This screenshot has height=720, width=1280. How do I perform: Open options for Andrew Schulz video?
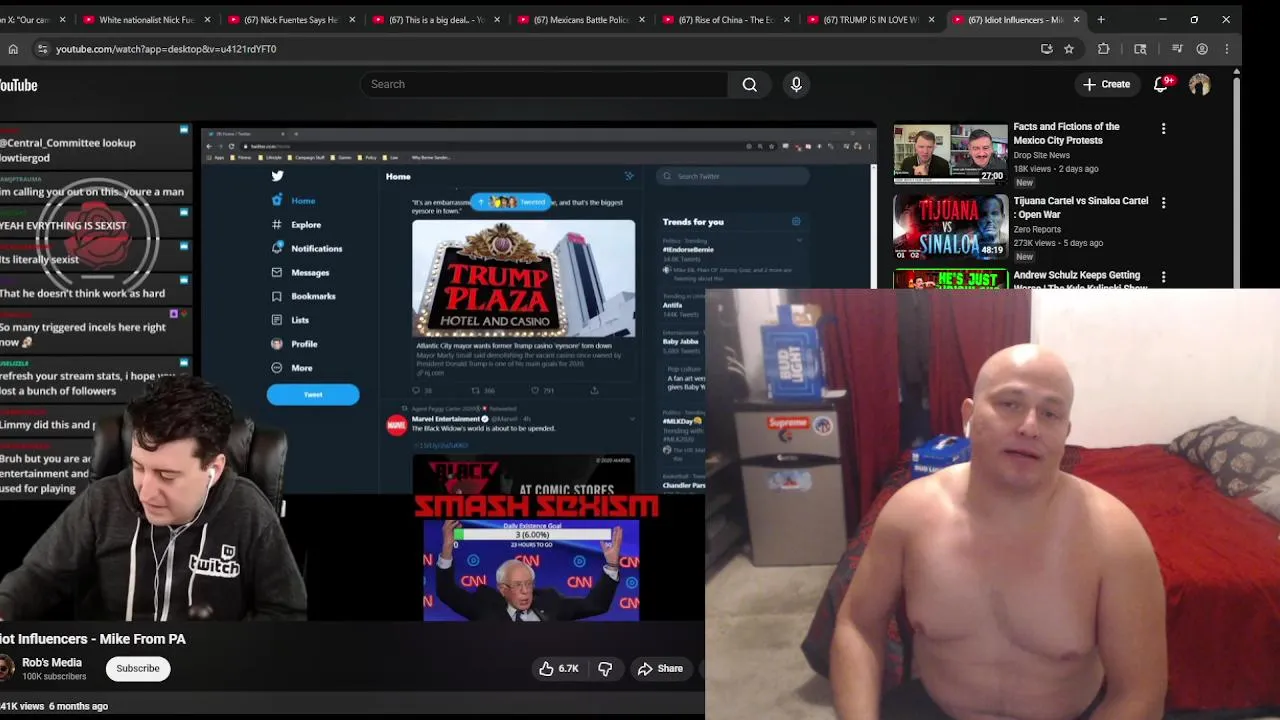coord(1163,277)
